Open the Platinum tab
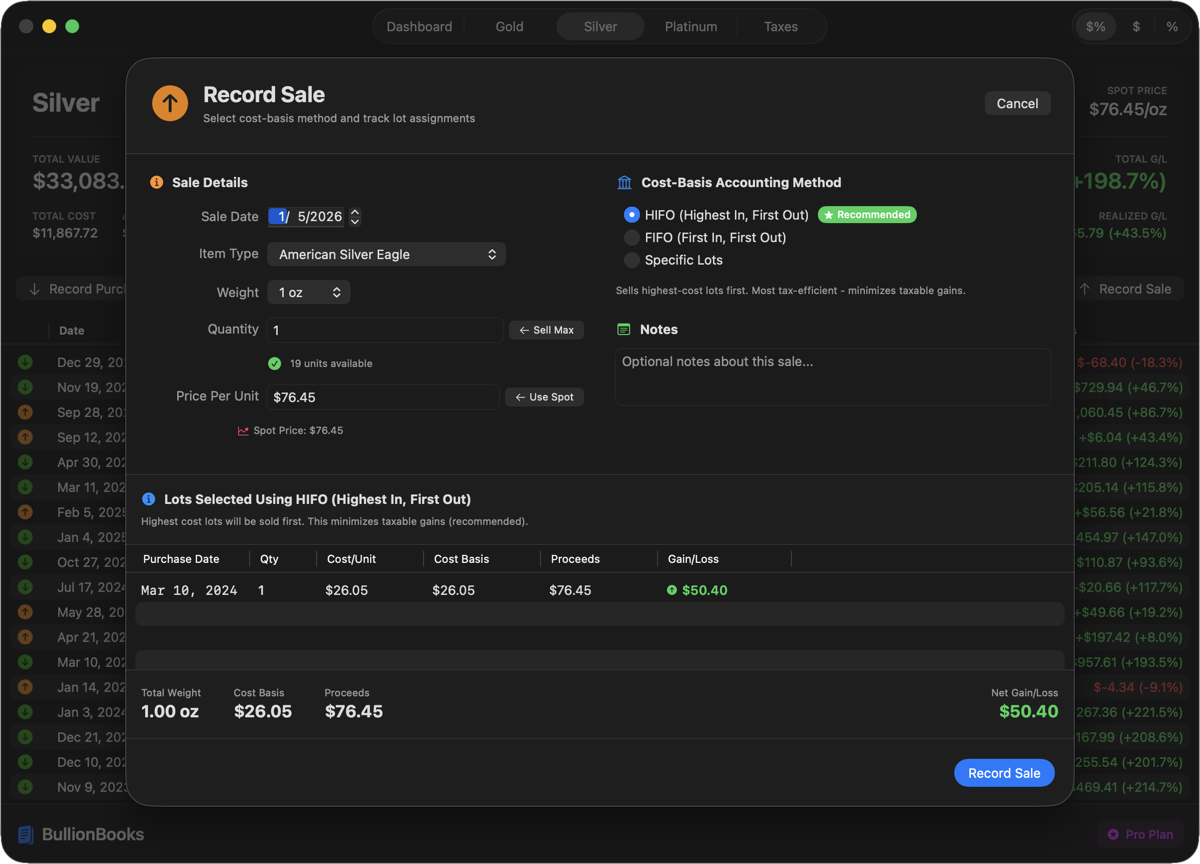Viewport: 1200px width, 864px height. click(691, 27)
